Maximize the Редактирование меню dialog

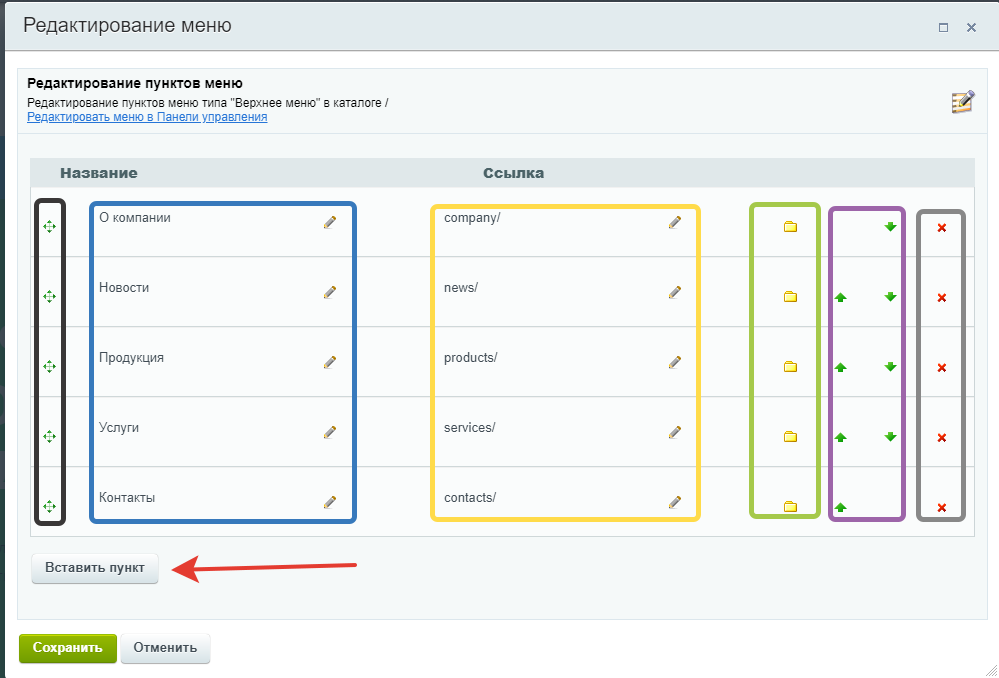(944, 27)
